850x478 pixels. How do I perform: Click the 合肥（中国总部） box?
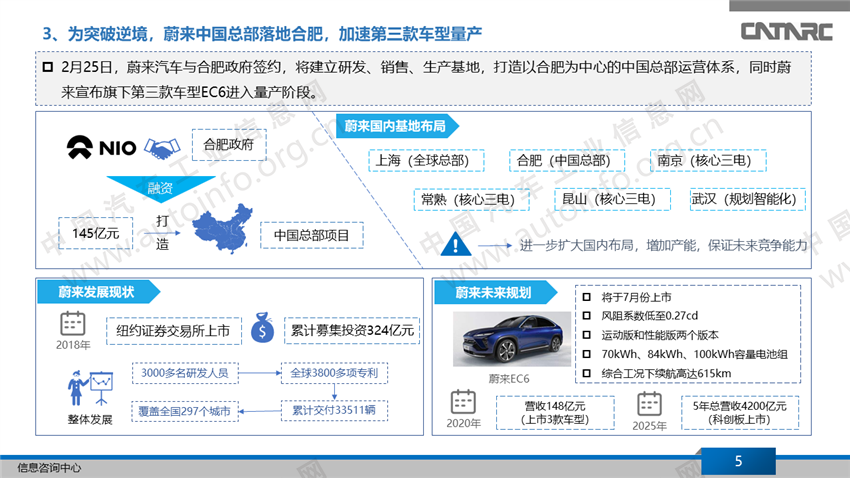click(x=567, y=160)
